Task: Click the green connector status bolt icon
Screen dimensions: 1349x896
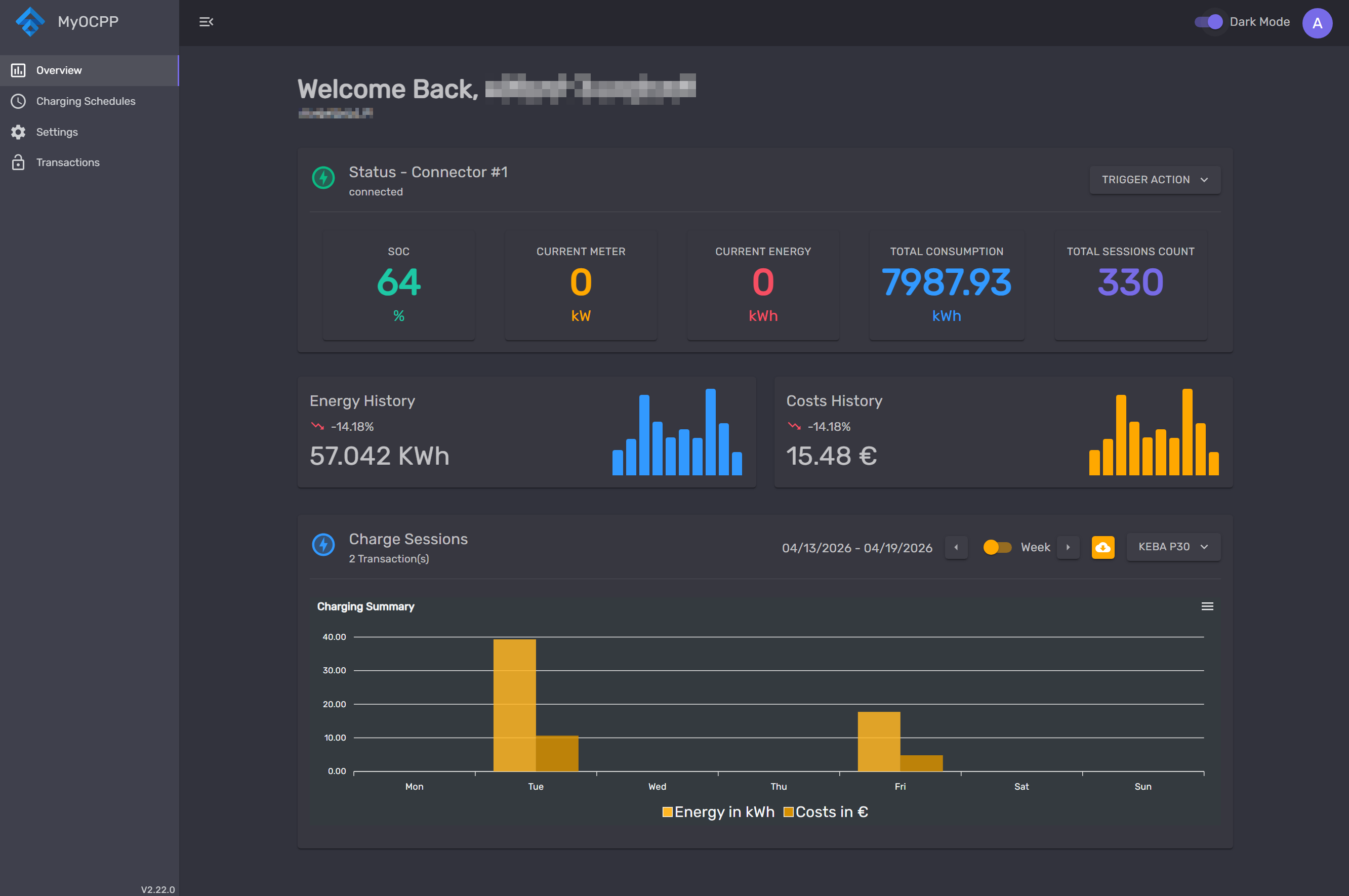Action: (x=323, y=178)
